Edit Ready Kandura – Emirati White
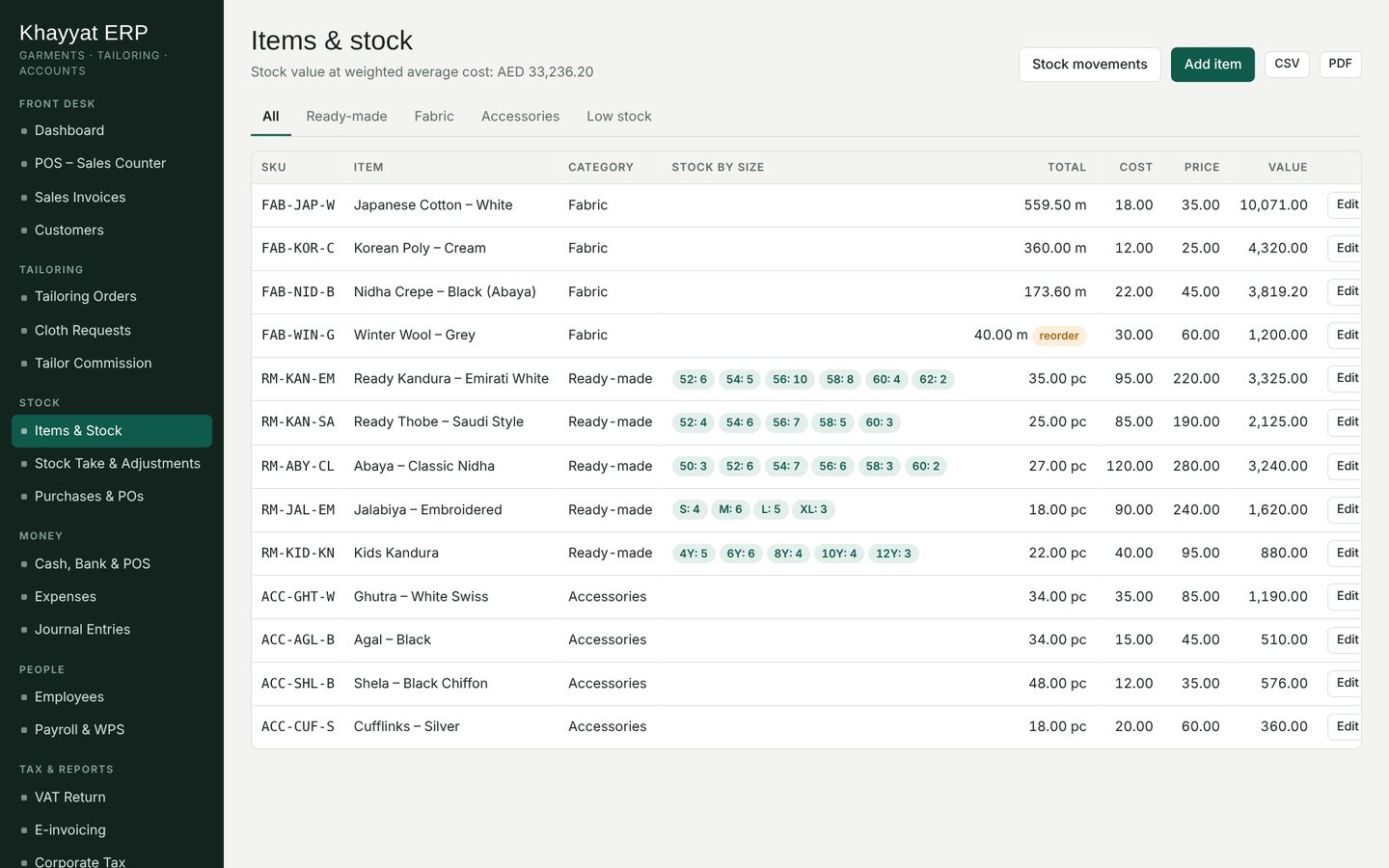This screenshot has height=868, width=1389. pyautogui.click(x=1347, y=378)
